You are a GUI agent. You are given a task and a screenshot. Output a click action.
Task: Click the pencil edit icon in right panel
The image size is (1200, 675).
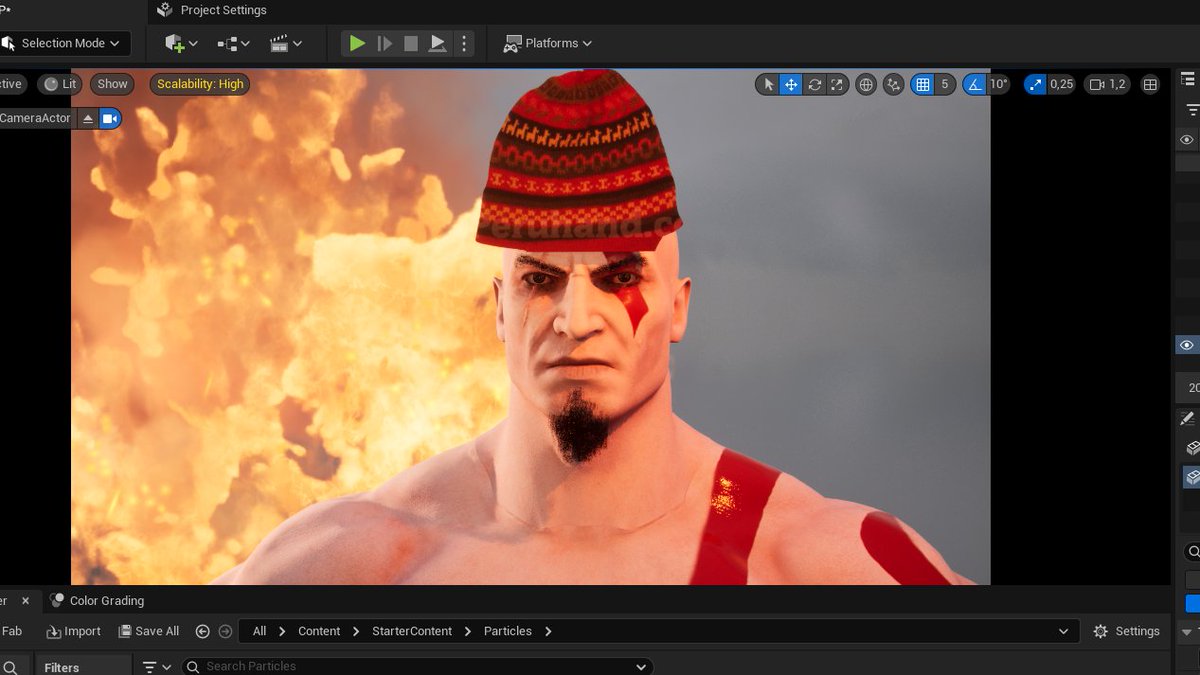(1188, 418)
